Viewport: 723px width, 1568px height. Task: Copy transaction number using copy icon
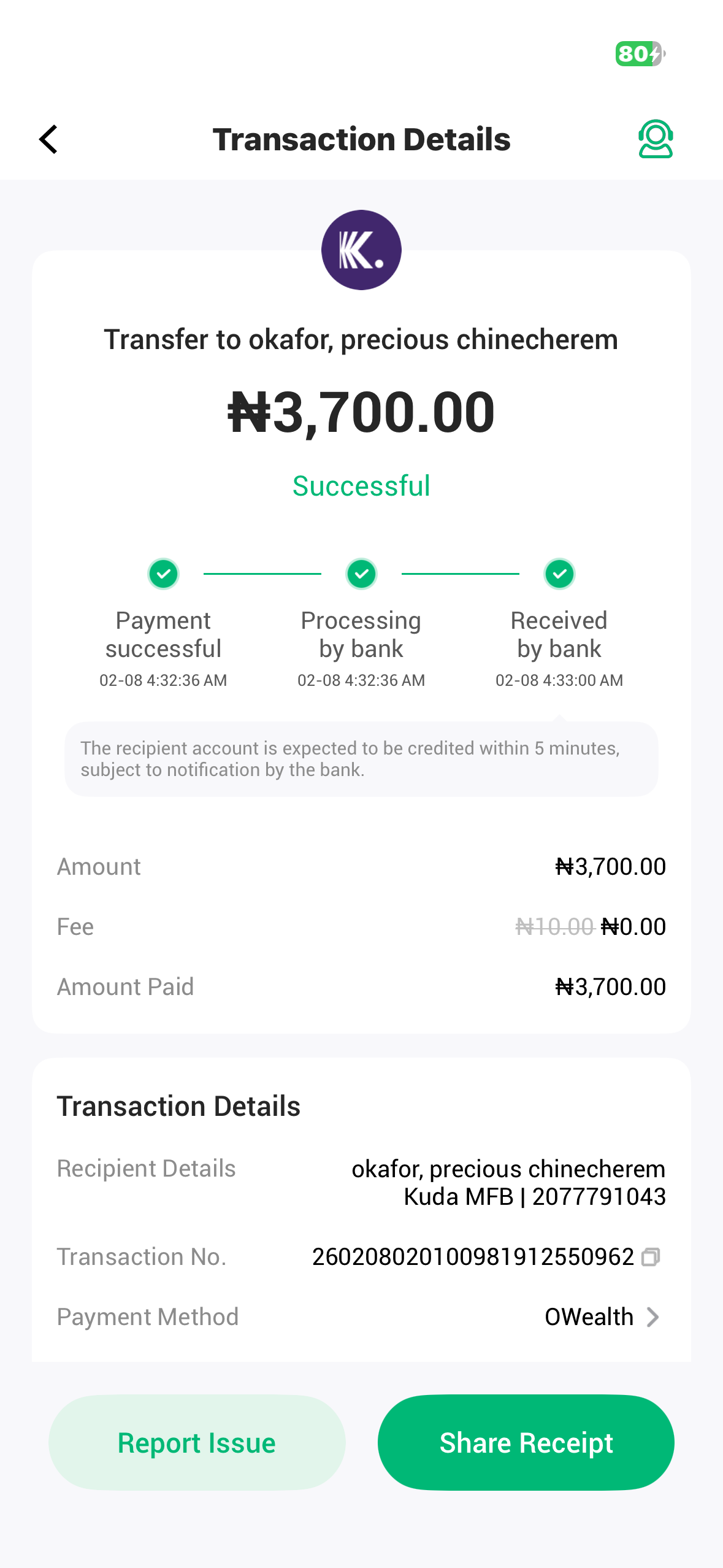(x=650, y=1258)
